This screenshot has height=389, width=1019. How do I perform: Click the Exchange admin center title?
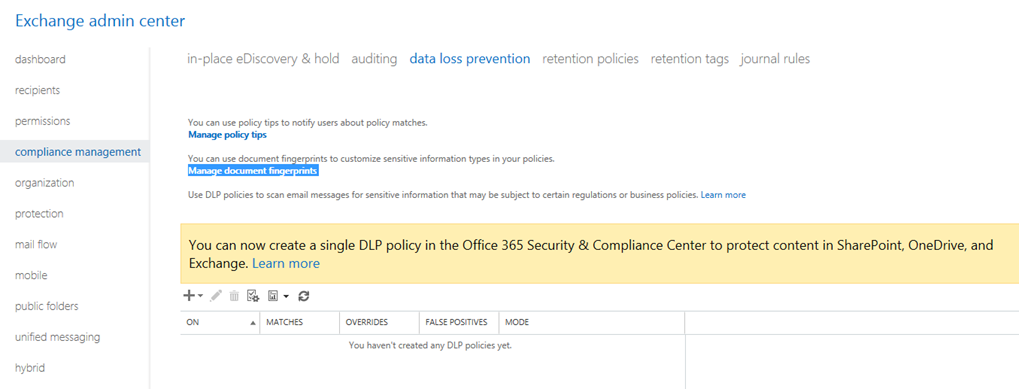pos(100,21)
